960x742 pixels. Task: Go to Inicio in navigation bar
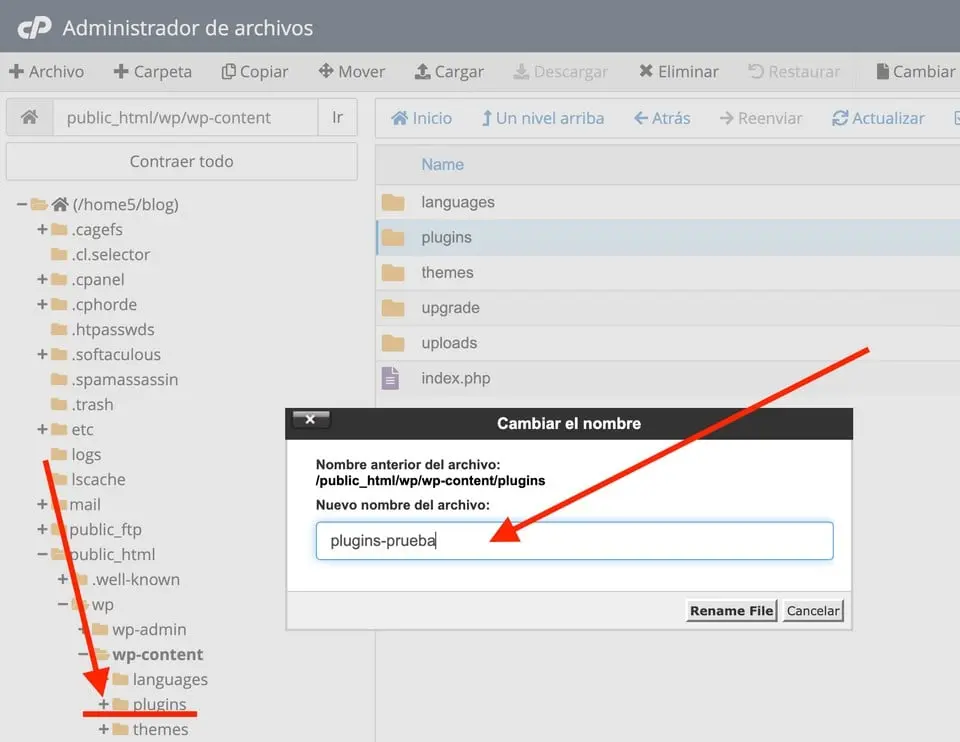[x=422, y=118]
